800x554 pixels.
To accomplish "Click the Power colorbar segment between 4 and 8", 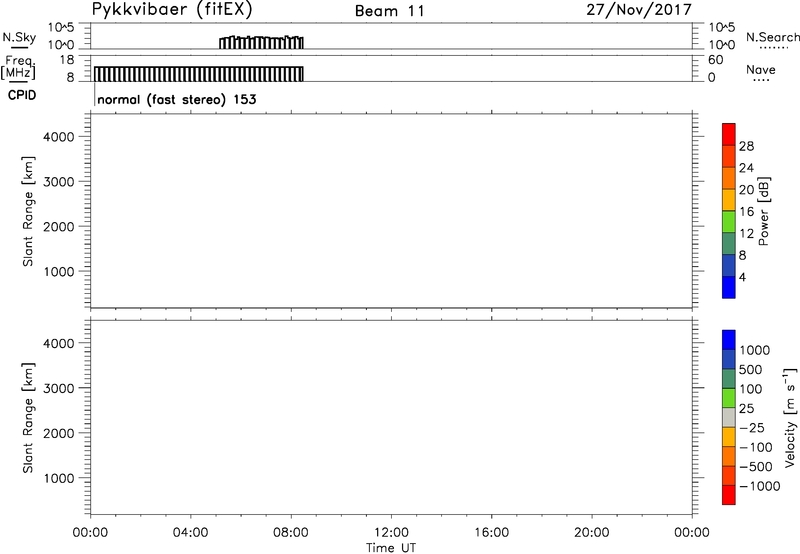I will click(x=729, y=265).
